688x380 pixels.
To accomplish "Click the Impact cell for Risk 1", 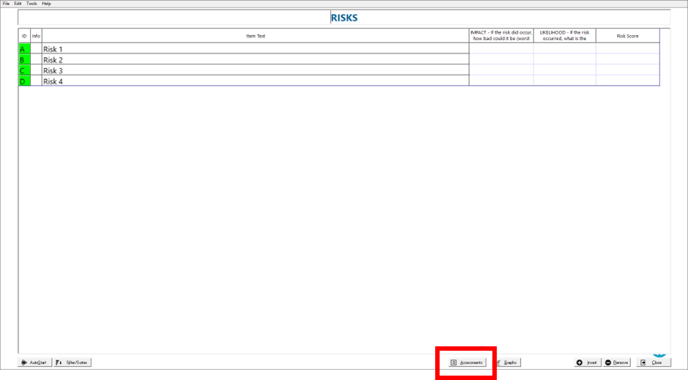I will (501, 48).
